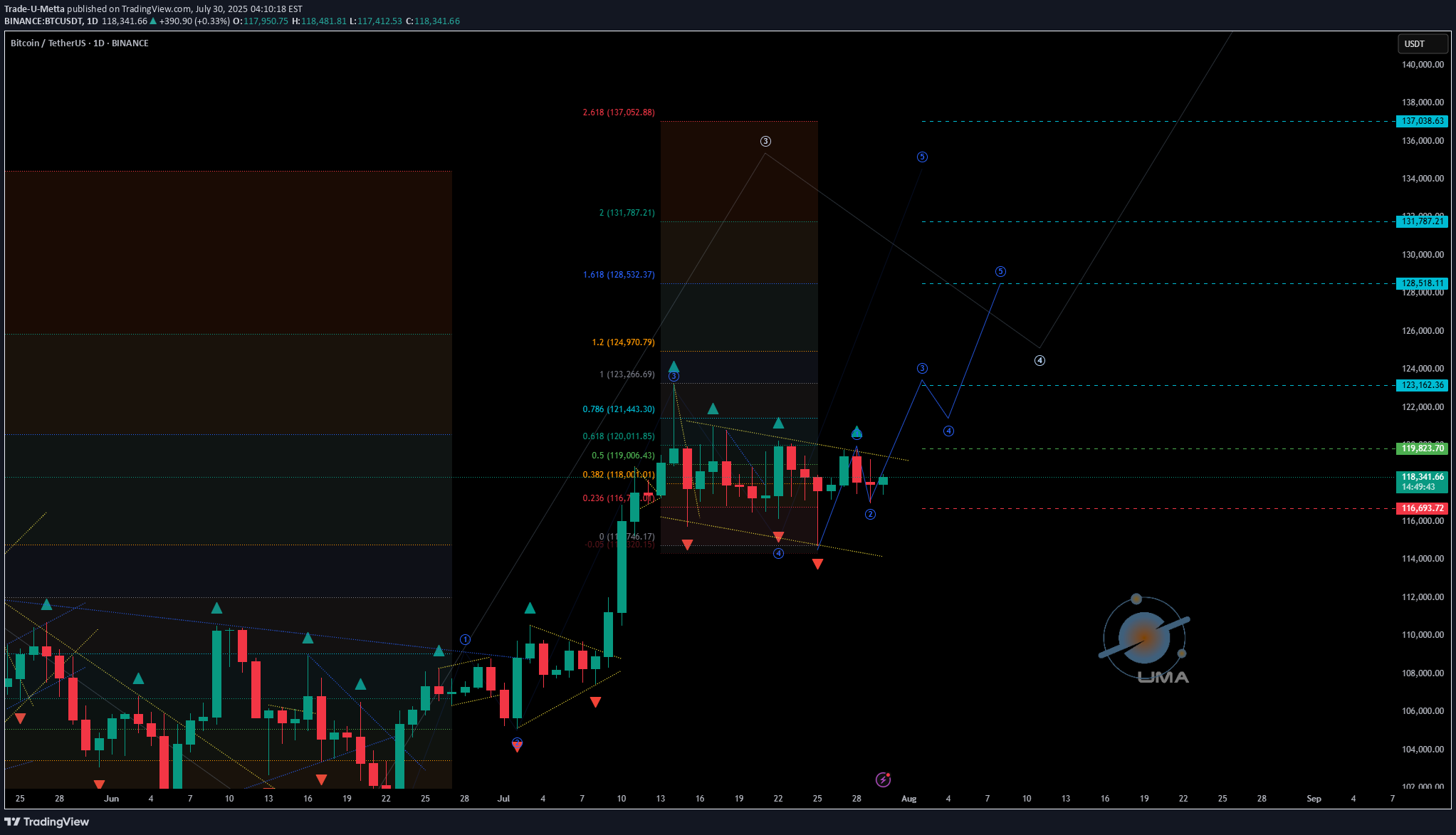Click the Trade-U-Metta author name
The width and height of the screenshot is (1456, 835).
[34, 9]
